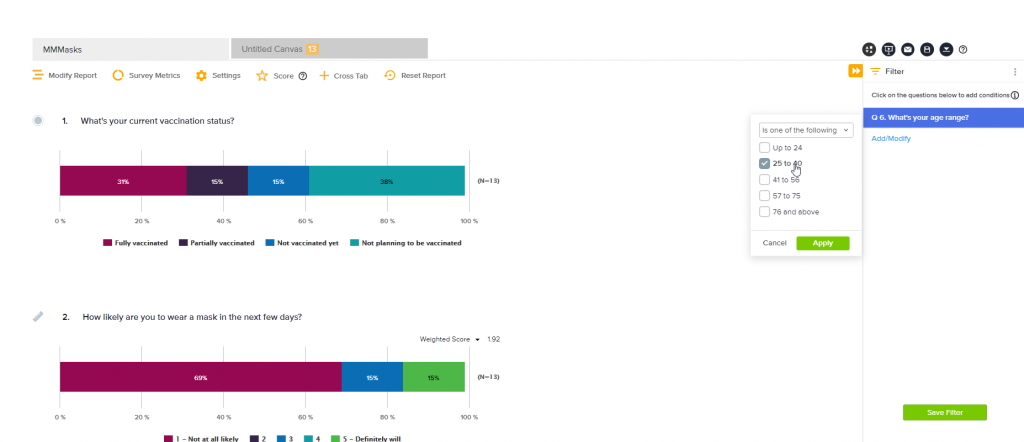Viewport: 1024px width, 442px height.
Task: Click the 'Fully vaccinated' legend color swatch
Action: (108, 242)
